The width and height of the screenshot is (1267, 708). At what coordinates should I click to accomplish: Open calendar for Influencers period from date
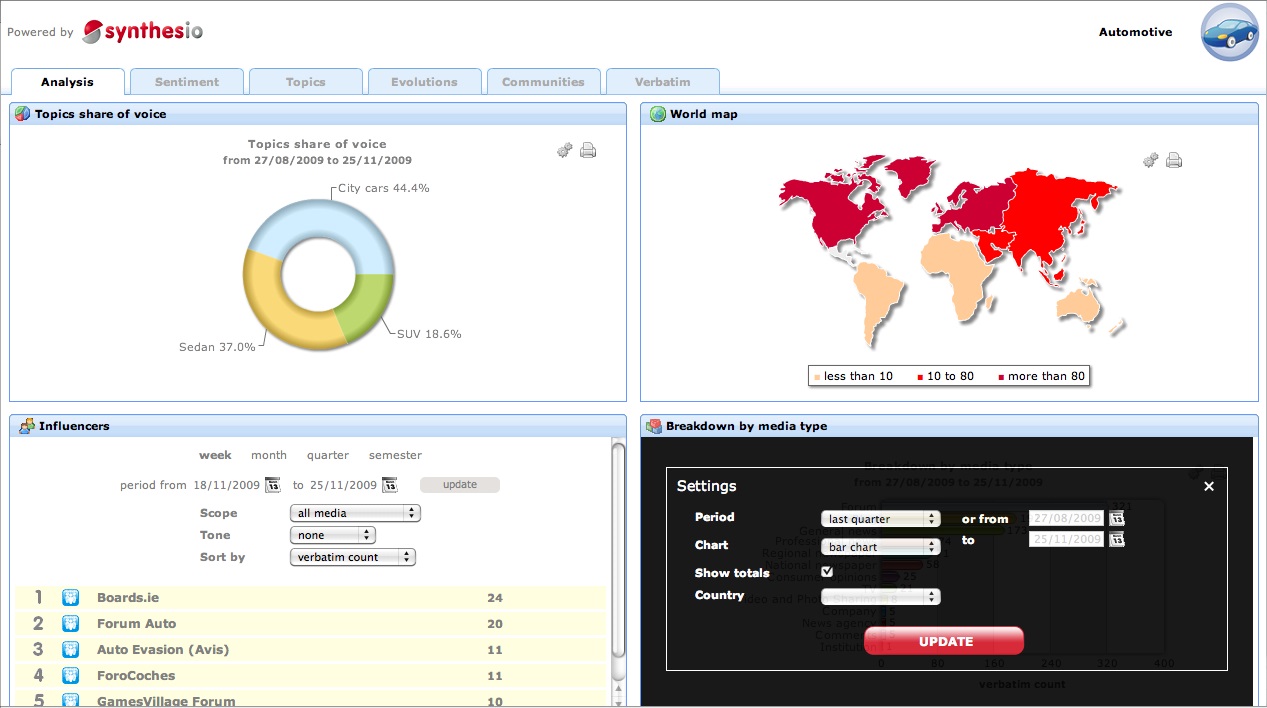[x=272, y=485]
